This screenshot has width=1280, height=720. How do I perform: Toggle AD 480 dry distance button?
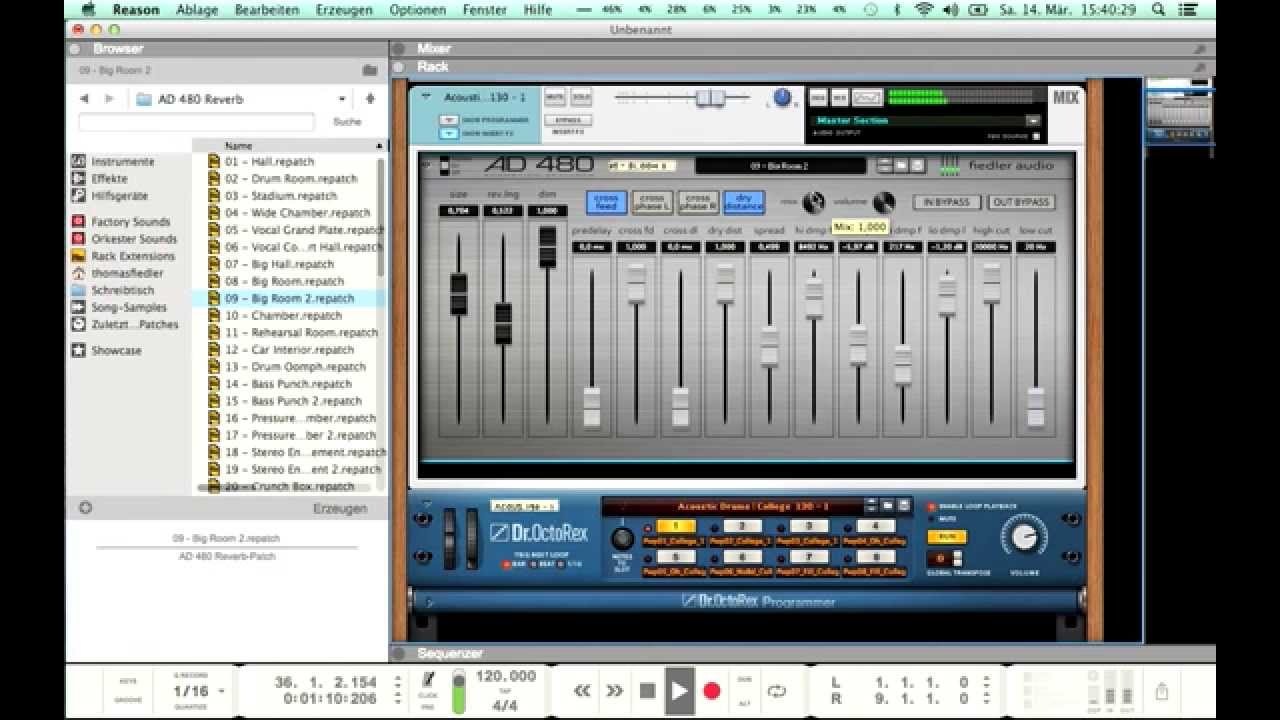tap(744, 202)
